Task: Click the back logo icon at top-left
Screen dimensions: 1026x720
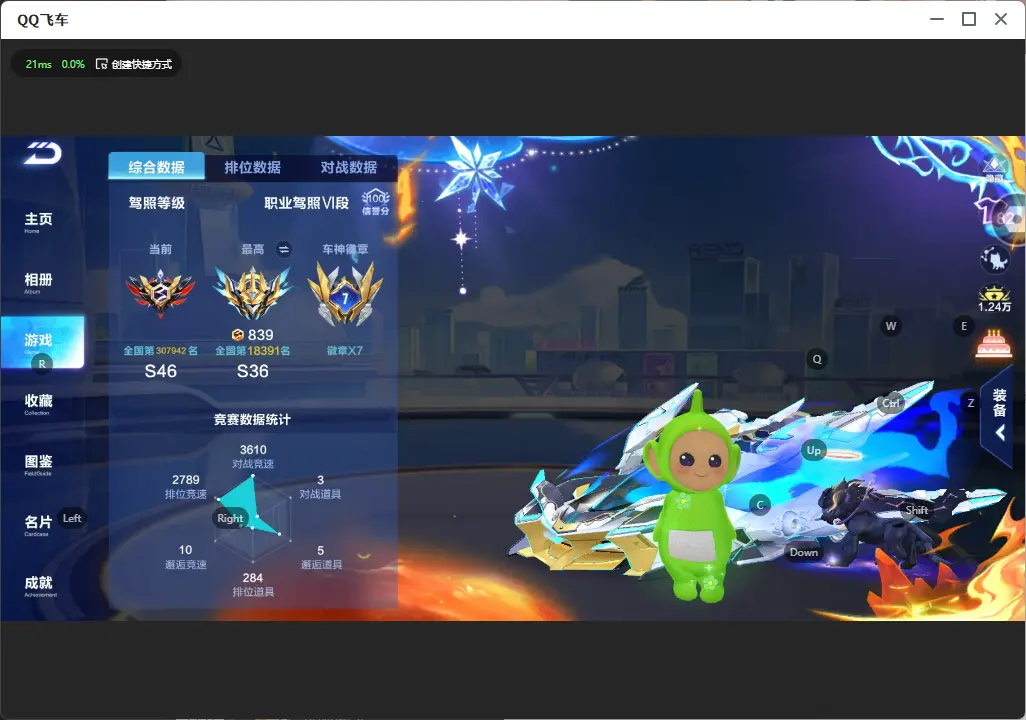Action: (x=43, y=153)
